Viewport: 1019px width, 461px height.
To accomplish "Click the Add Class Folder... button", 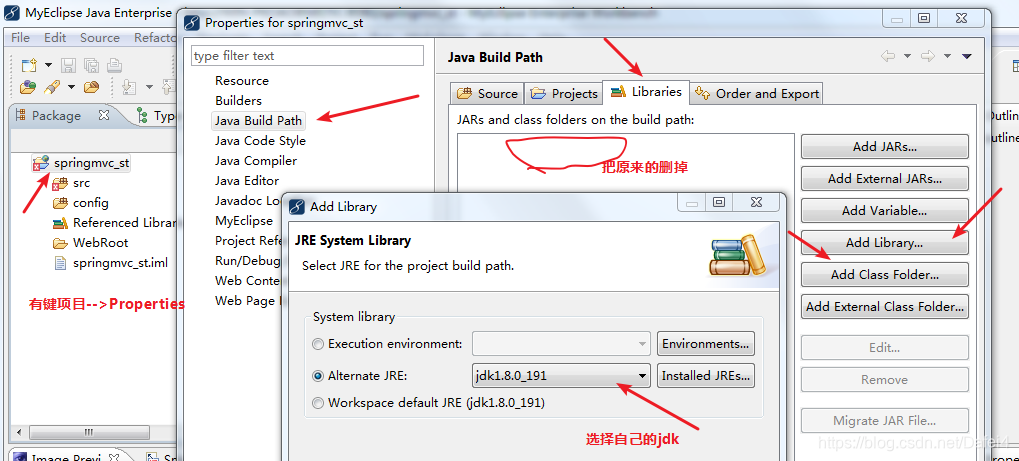I will [884, 275].
